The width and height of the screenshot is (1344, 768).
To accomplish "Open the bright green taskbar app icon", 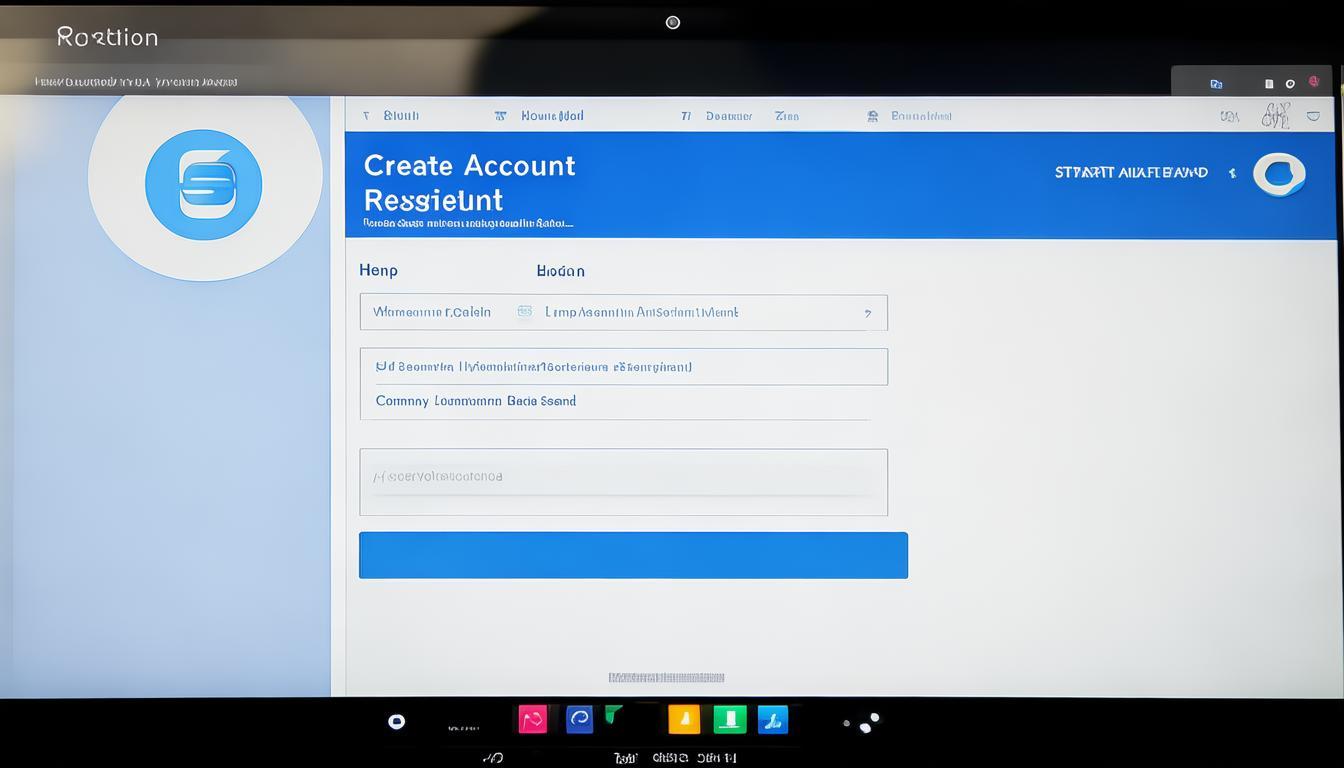I will point(730,719).
